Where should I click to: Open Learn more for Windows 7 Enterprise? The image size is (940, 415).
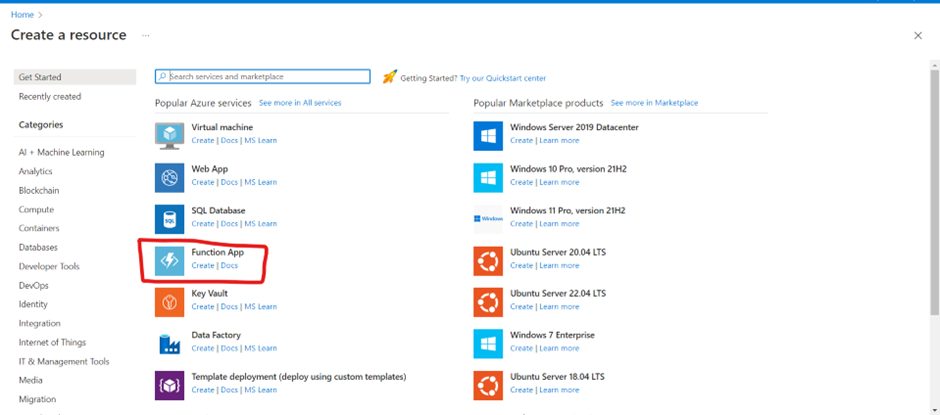pos(559,348)
